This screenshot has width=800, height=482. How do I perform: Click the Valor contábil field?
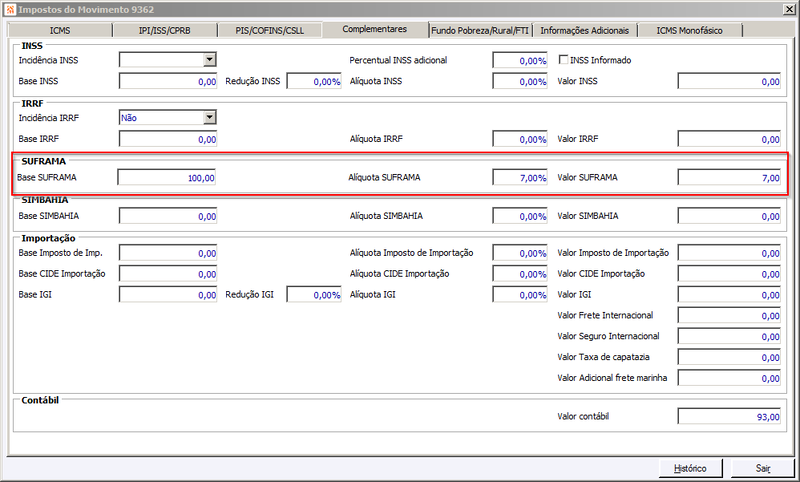[729, 416]
